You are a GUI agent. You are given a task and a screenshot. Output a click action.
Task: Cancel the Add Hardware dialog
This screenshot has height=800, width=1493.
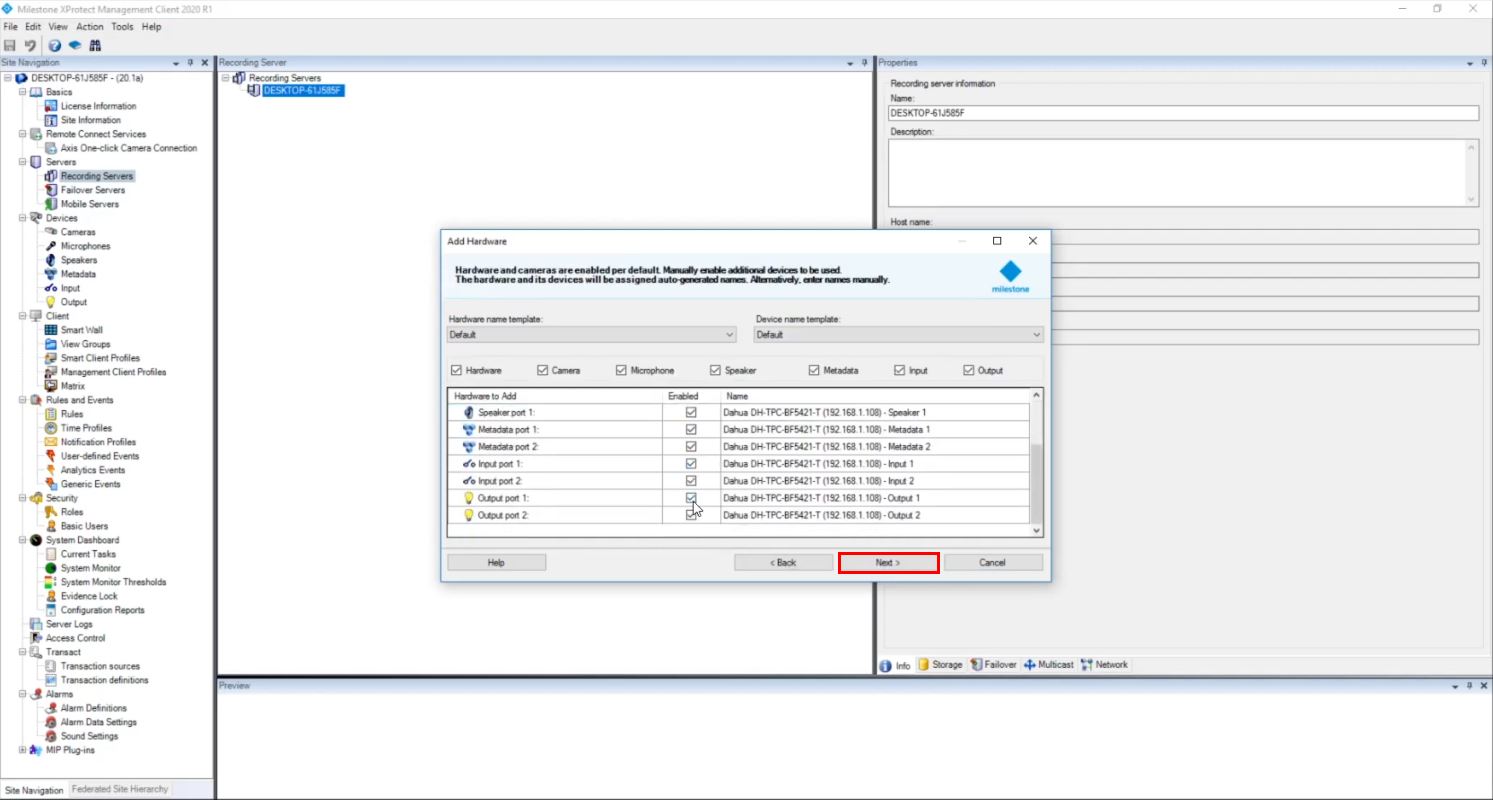coord(992,563)
